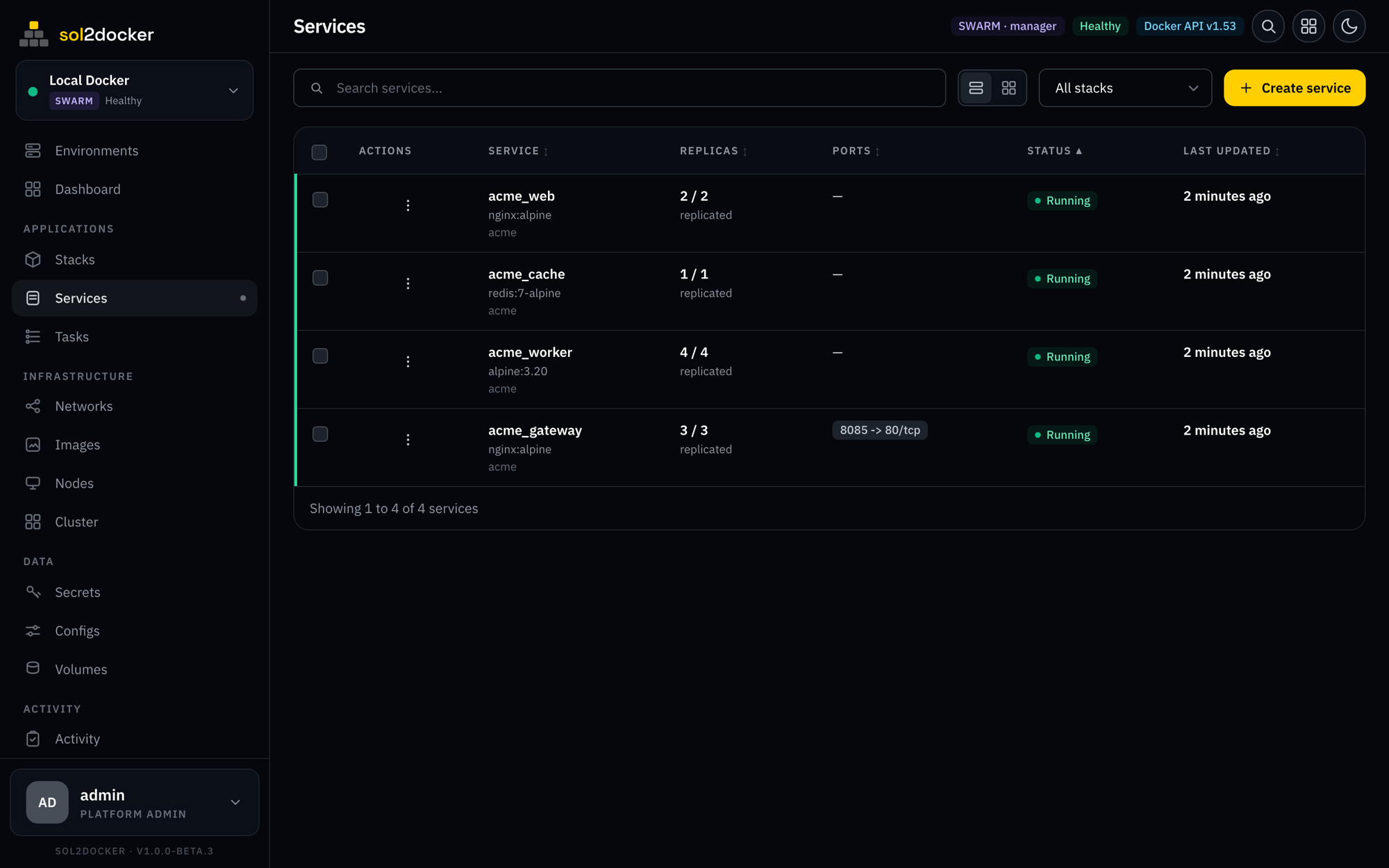Click the Volumes database icon

click(x=33, y=669)
